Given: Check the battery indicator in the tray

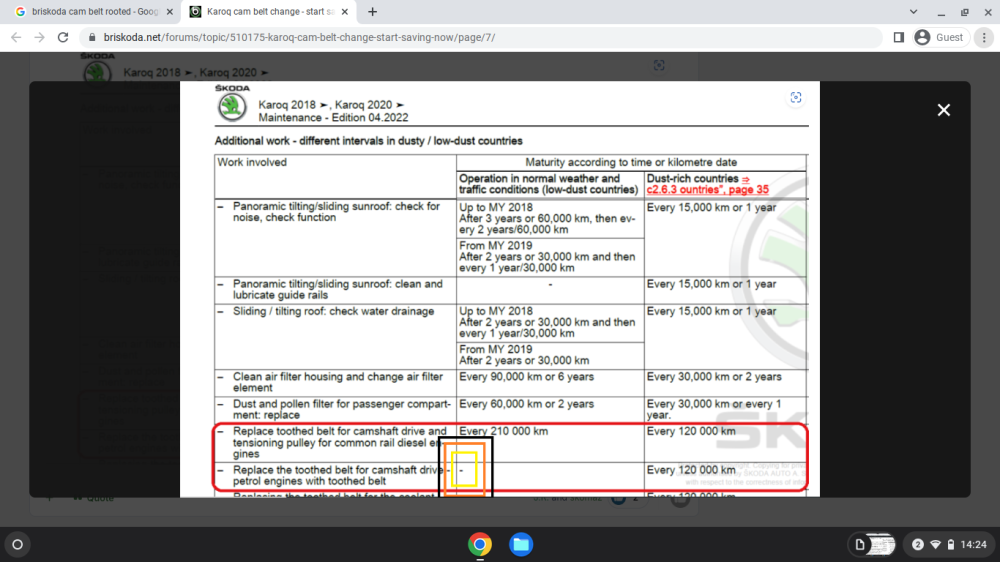Looking at the screenshot, I should pyautogui.click(x=951, y=544).
